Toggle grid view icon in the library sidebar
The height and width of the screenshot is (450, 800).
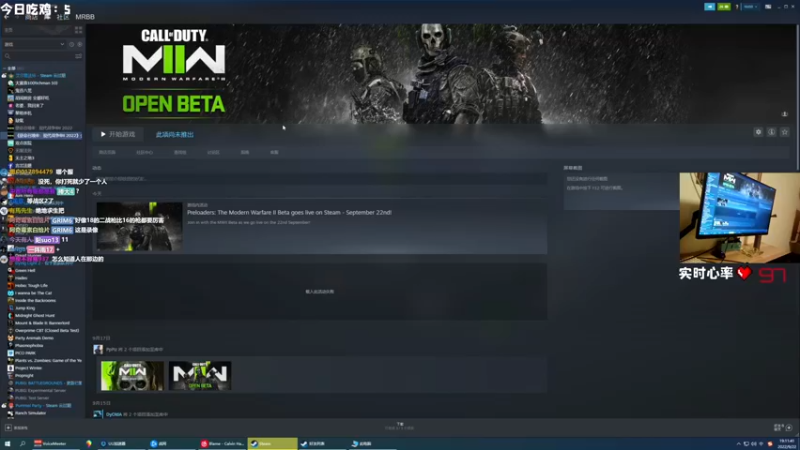79,30
